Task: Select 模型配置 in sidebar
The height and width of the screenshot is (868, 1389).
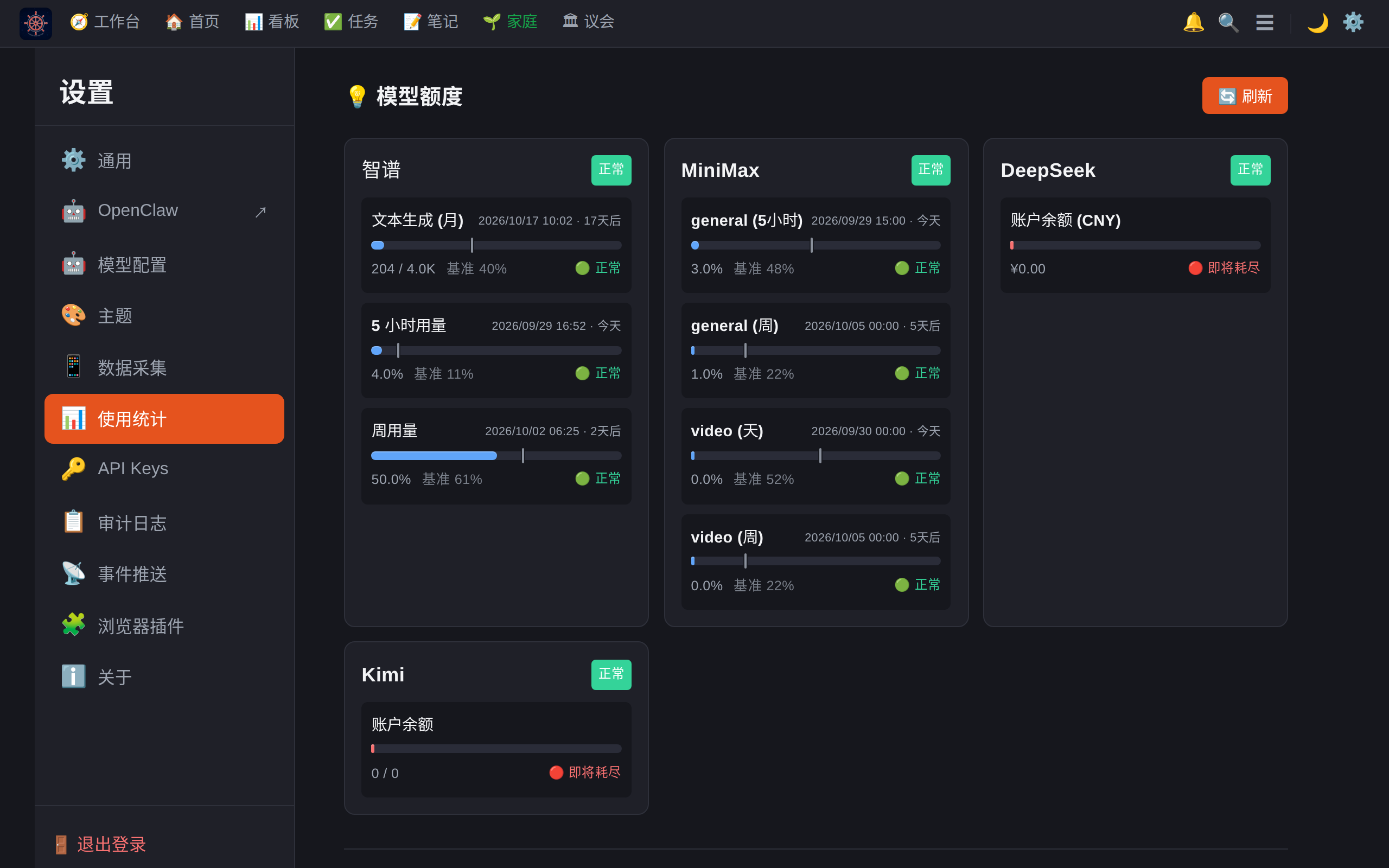Action: pyautogui.click(x=164, y=265)
